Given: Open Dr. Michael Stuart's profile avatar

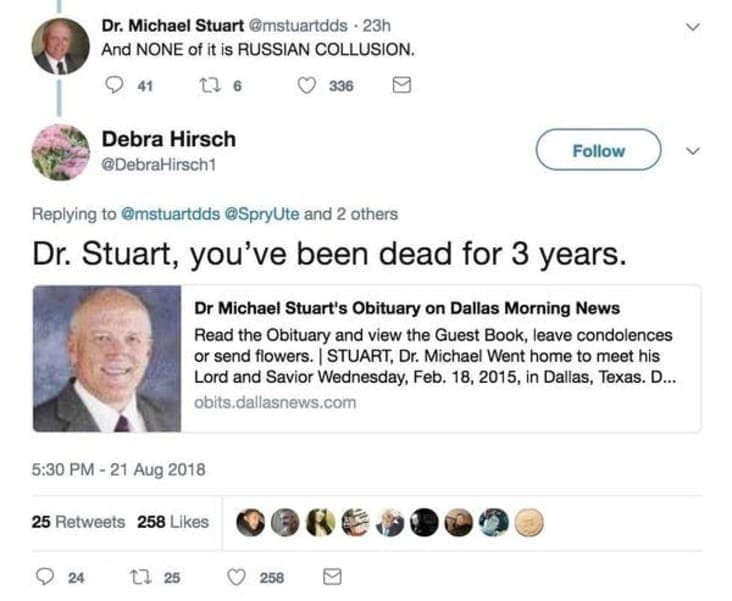Looking at the screenshot, I should click(x=60, y=47).
